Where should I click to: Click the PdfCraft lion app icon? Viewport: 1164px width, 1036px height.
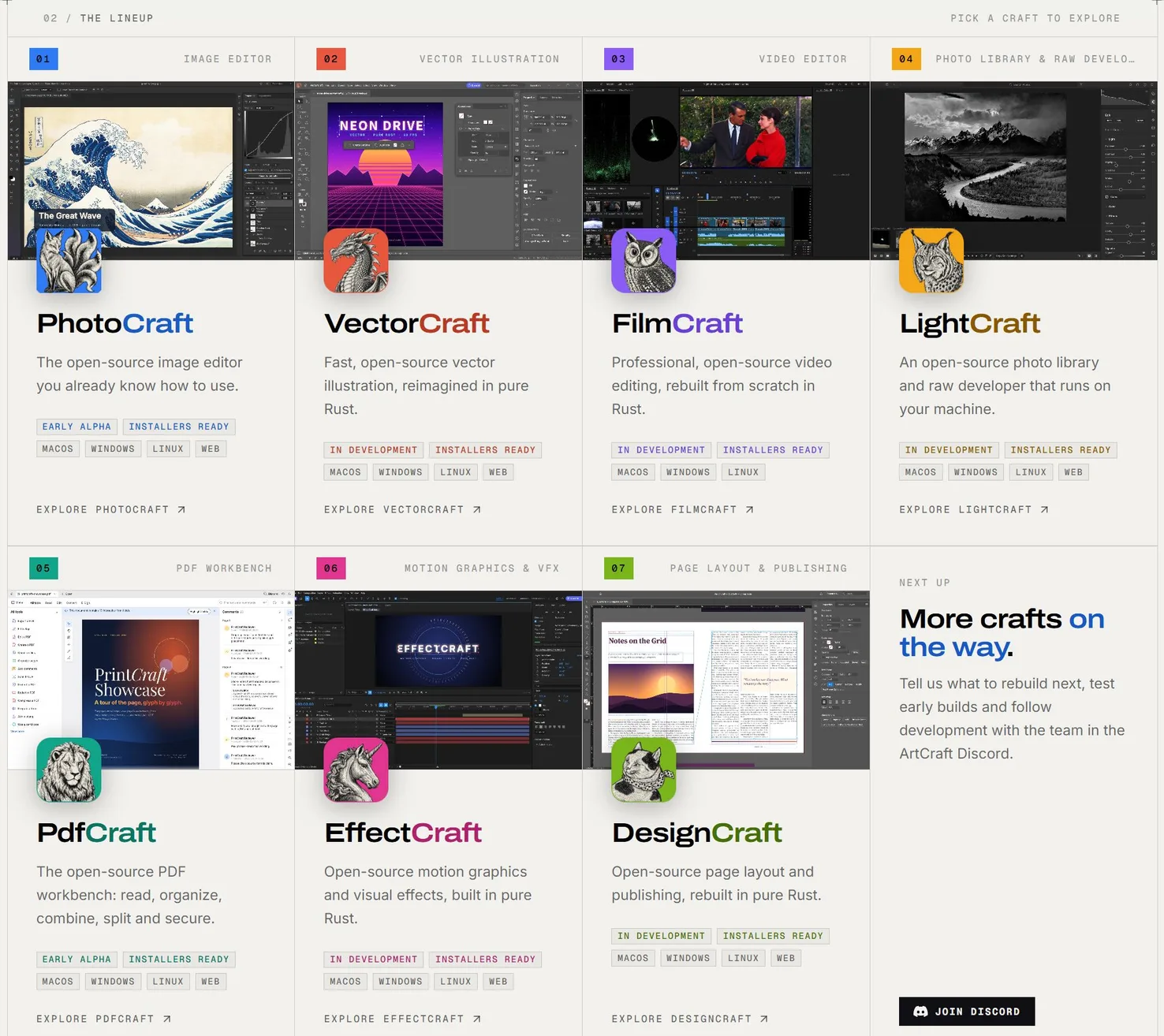coord(69,770)
